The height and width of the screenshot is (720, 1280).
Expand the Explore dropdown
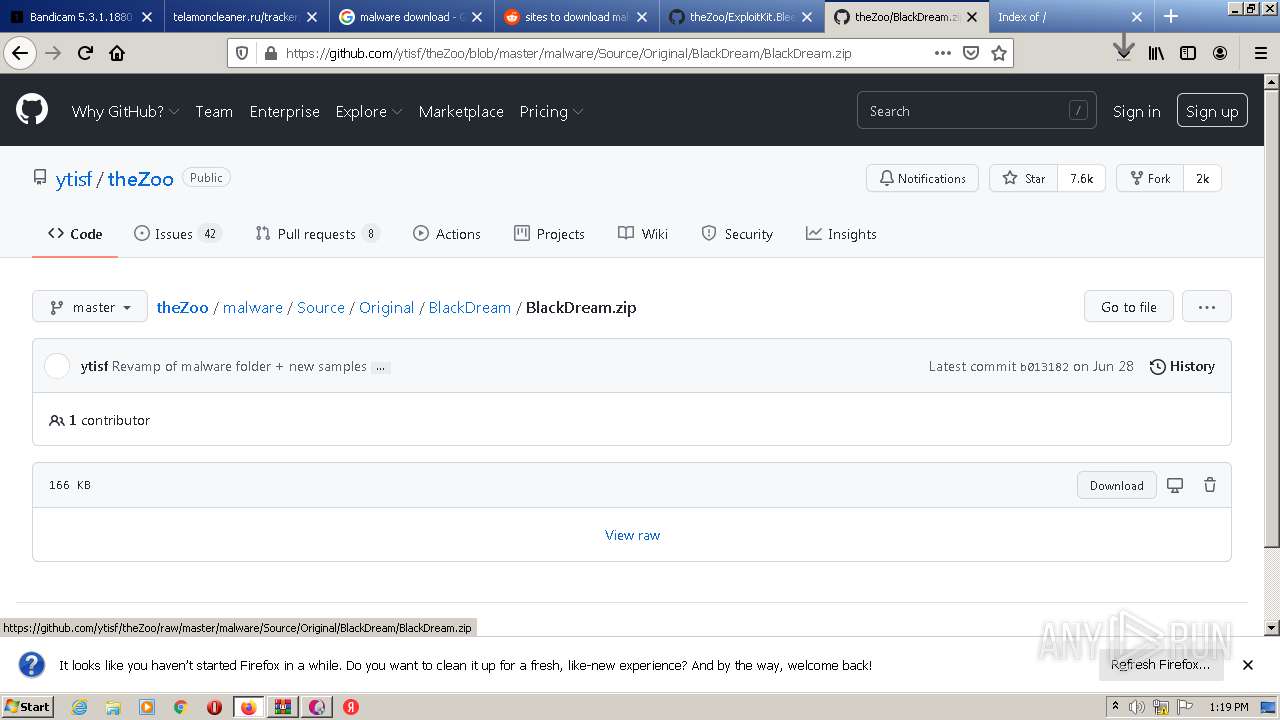tap(369, 111)
